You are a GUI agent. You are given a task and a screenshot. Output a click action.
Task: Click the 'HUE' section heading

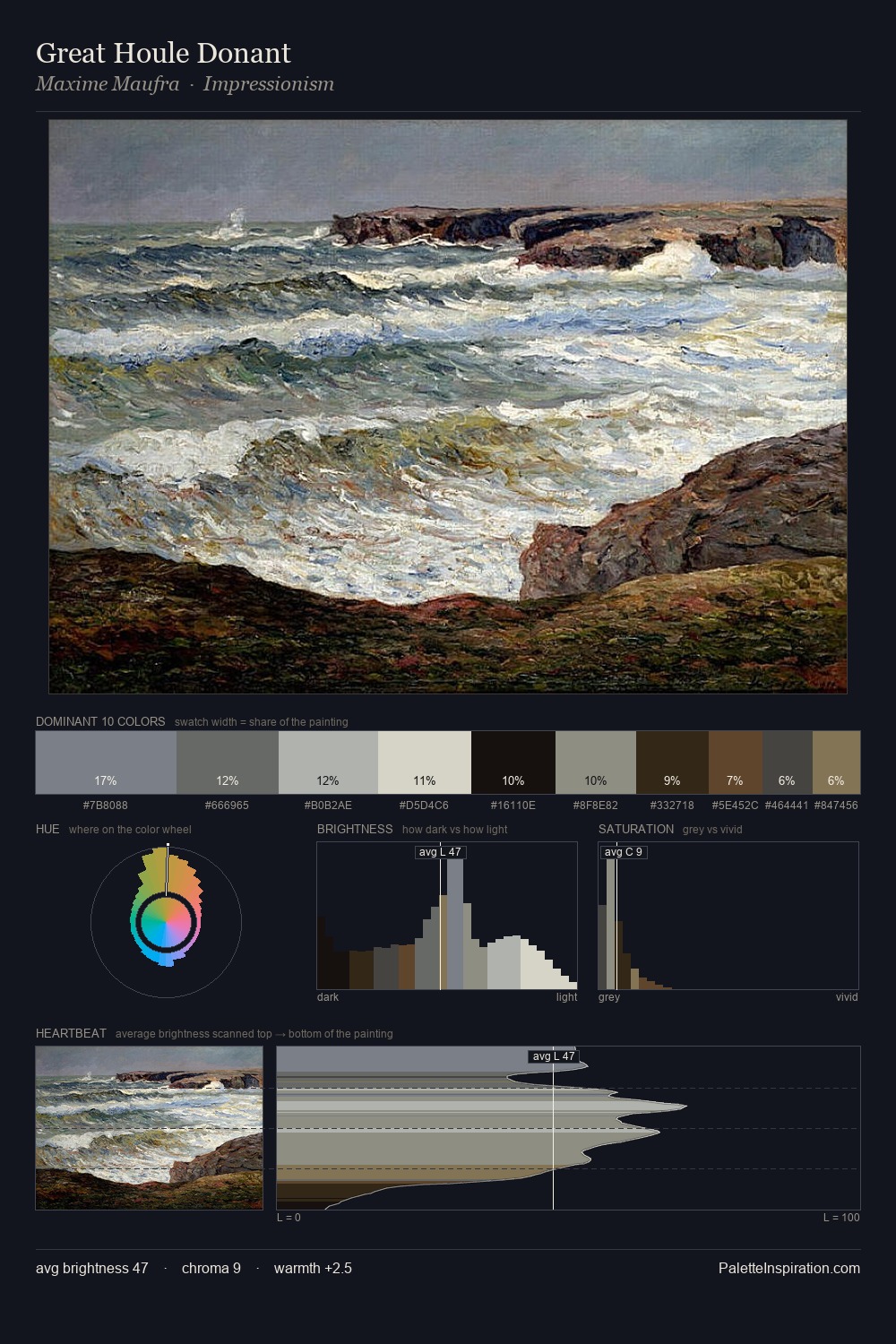[47, 829]
